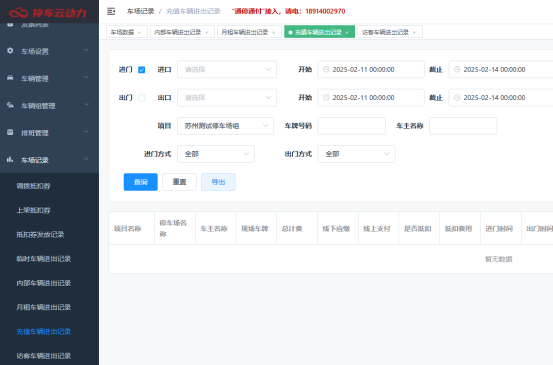Check the 出门 checkbox
Image resolution: width=553 pixels, height=365 pixels.
point(141,98)
